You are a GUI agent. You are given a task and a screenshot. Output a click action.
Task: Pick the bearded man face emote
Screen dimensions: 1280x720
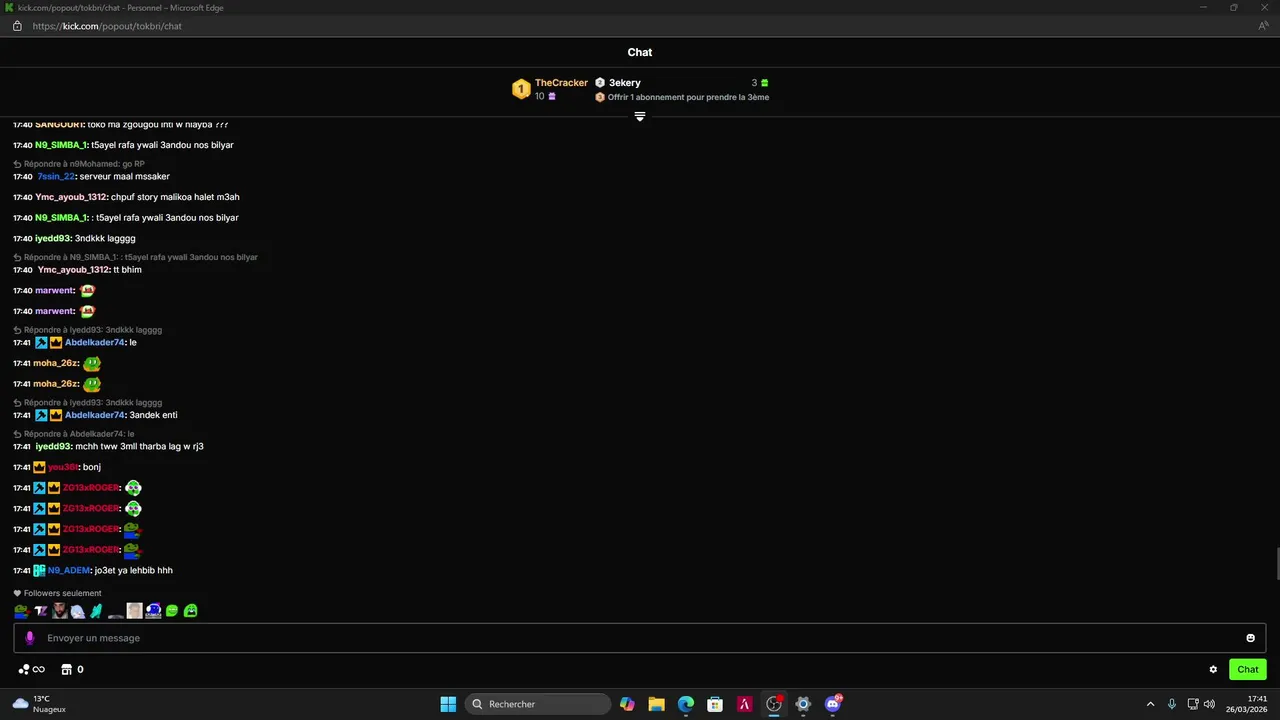(60, 611)
